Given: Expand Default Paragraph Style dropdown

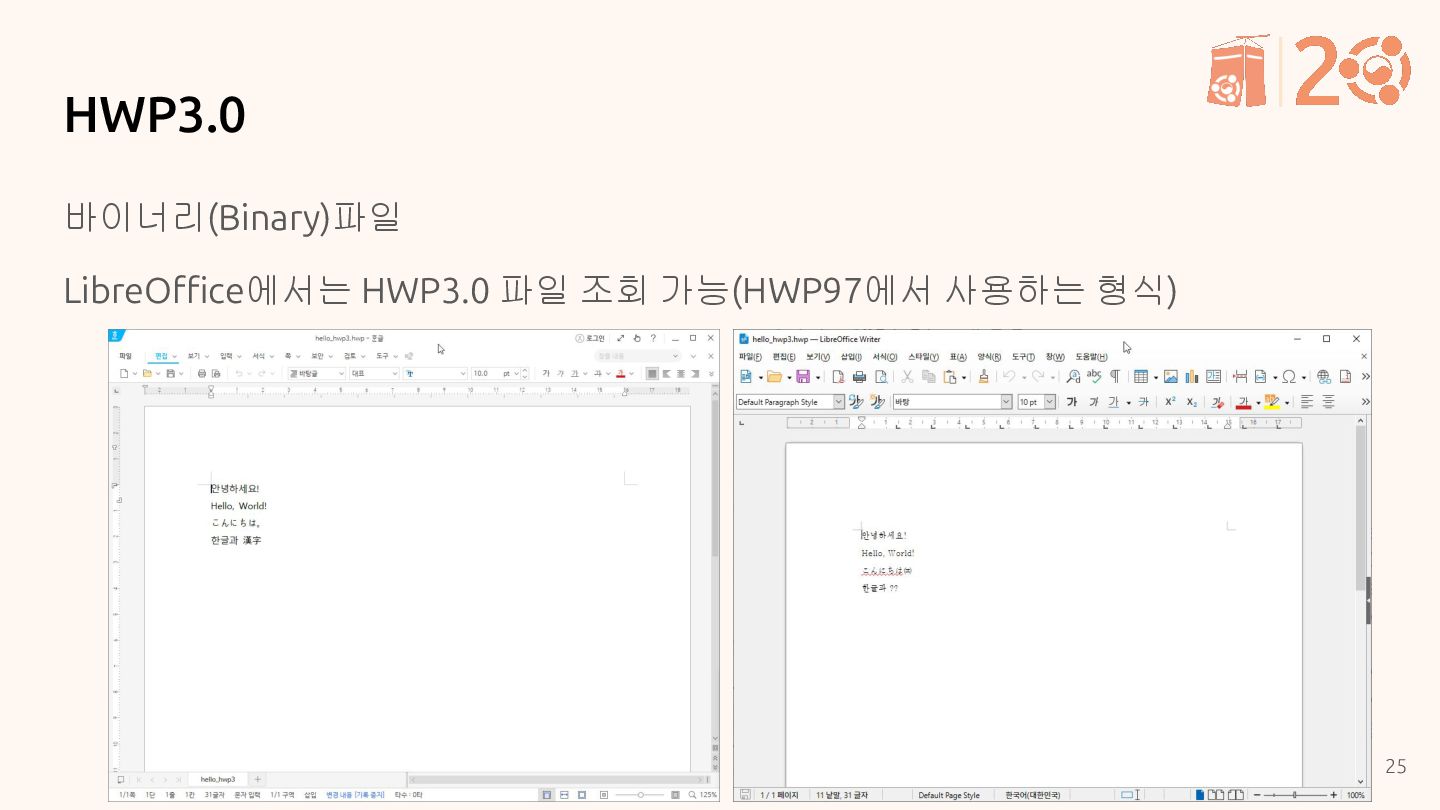Looking at the screenshot, I should tap(838, 402).
